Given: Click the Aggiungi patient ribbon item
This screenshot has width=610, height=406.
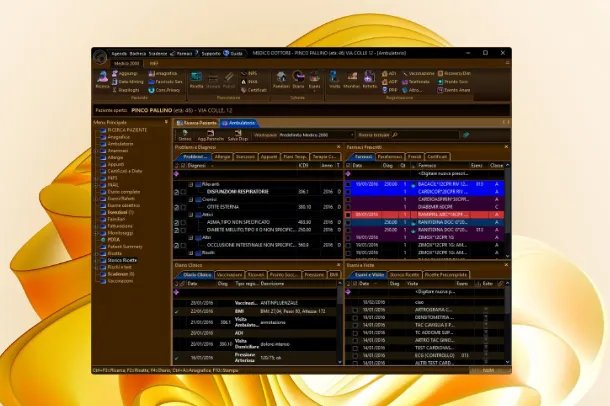Looking at the screenshot, I should (x=124, y=73).
